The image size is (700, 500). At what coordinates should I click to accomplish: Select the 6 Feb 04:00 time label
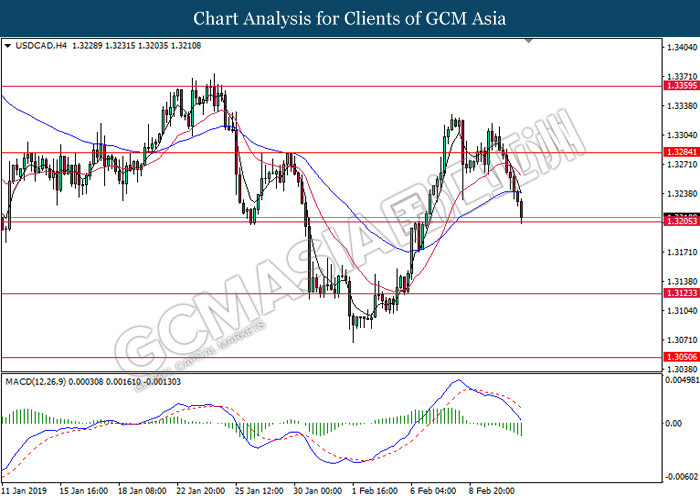(433, 491)
